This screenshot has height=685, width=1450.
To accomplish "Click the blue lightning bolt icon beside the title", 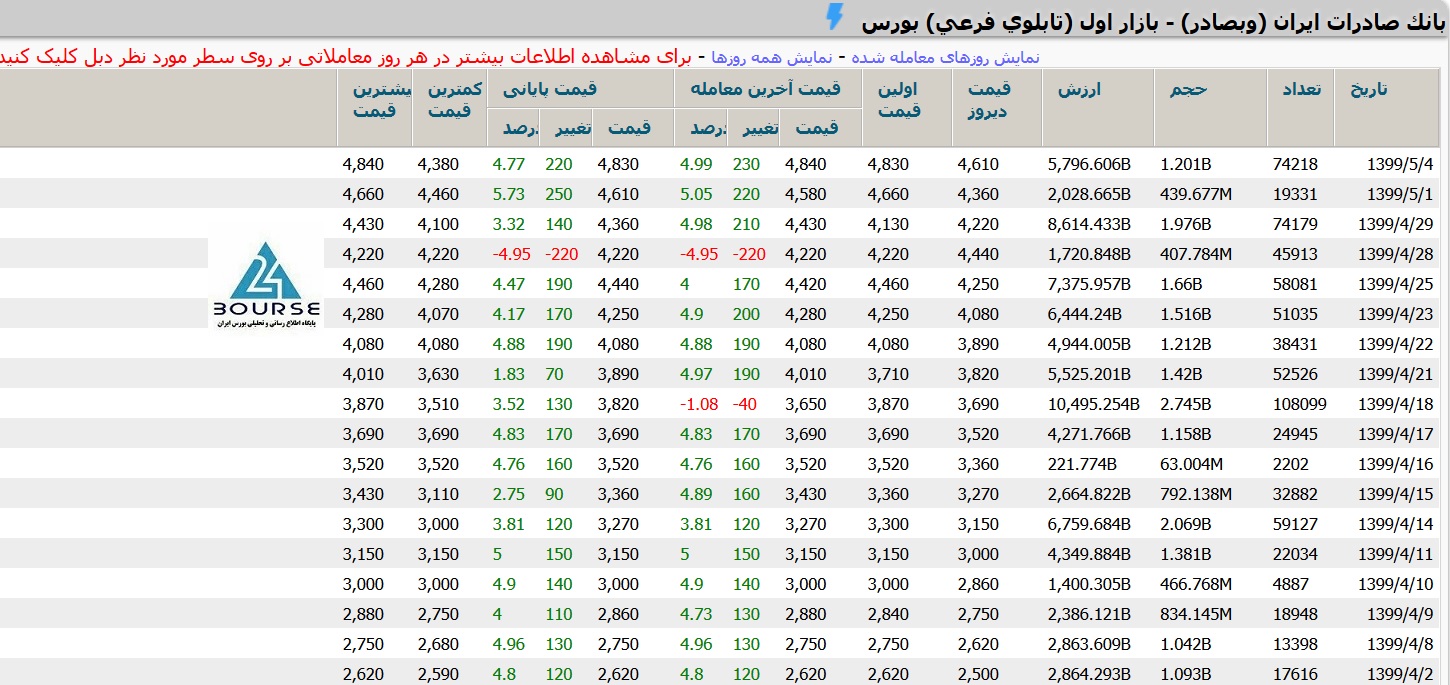I will click(833, 17).
